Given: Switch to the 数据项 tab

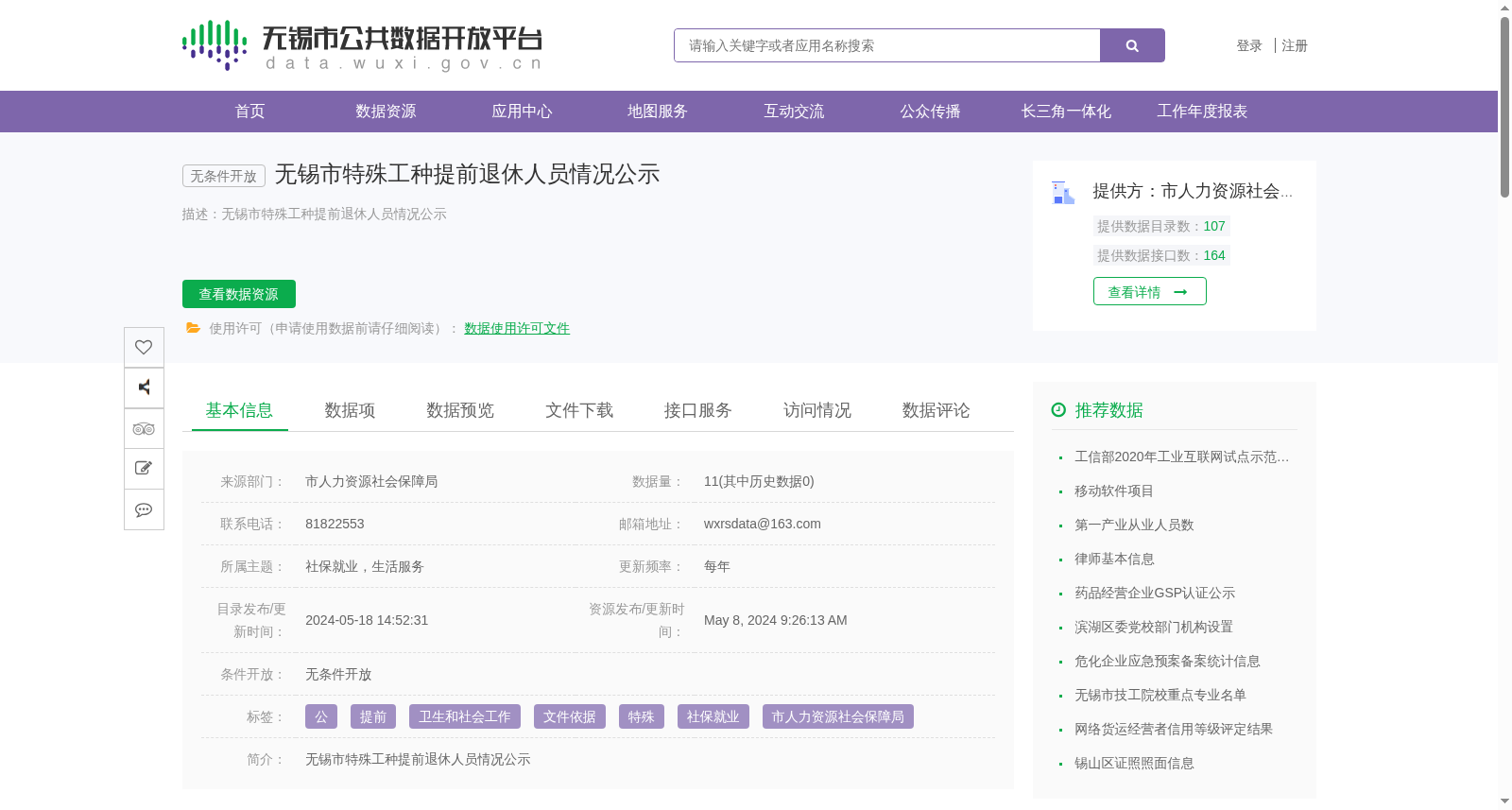Looking at the screenshot, I should [350, 410].
